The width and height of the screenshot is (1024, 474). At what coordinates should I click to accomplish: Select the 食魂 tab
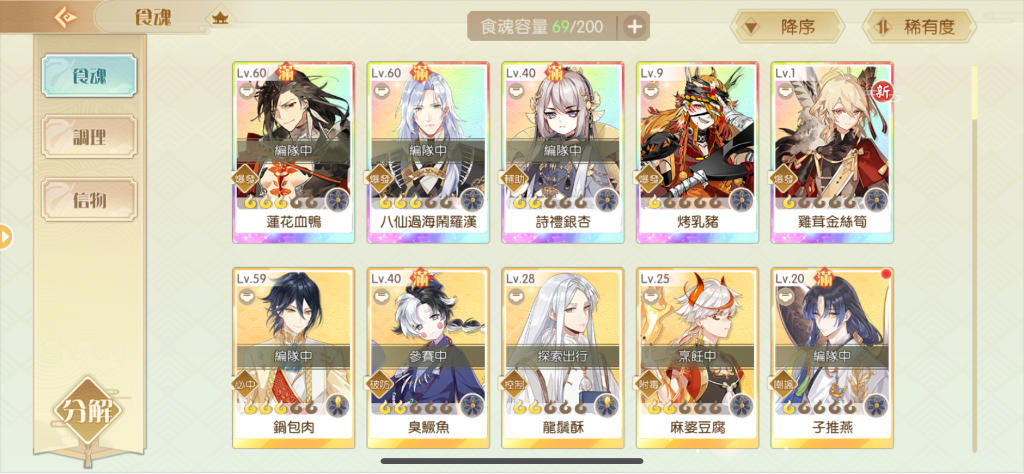click(89, 76)
